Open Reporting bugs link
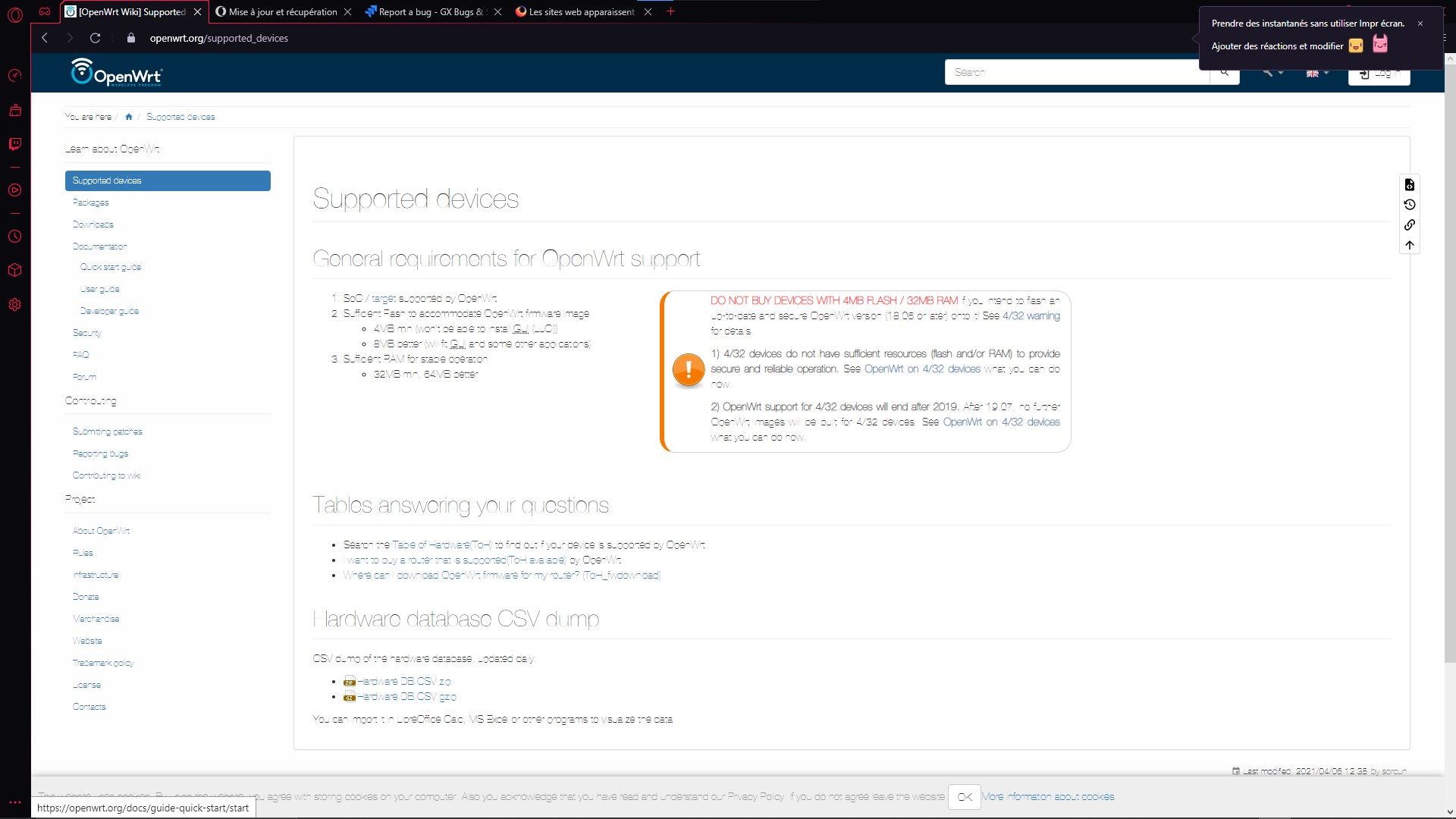Image resolution: width=1456 pixels, height=819 pixels. pos(100,453)
